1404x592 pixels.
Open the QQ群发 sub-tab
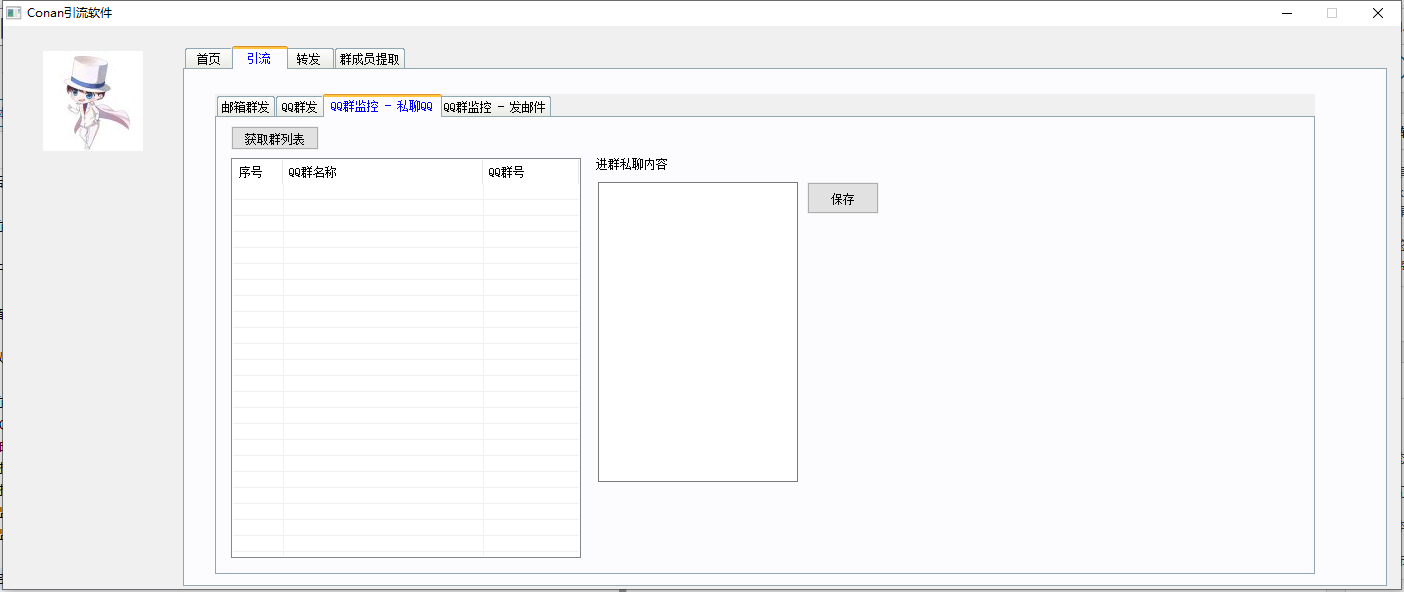(x=299, y=107)
